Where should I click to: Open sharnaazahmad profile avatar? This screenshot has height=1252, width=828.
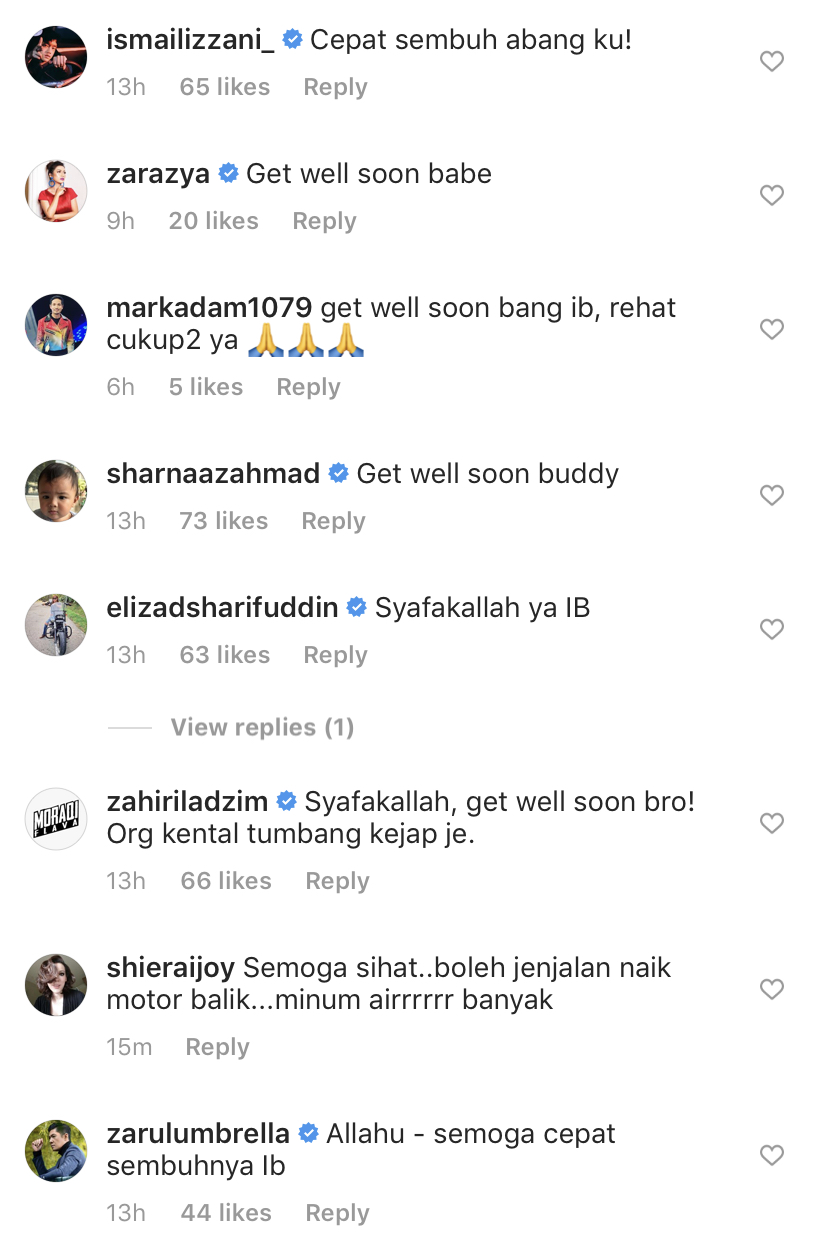point(56,491)
